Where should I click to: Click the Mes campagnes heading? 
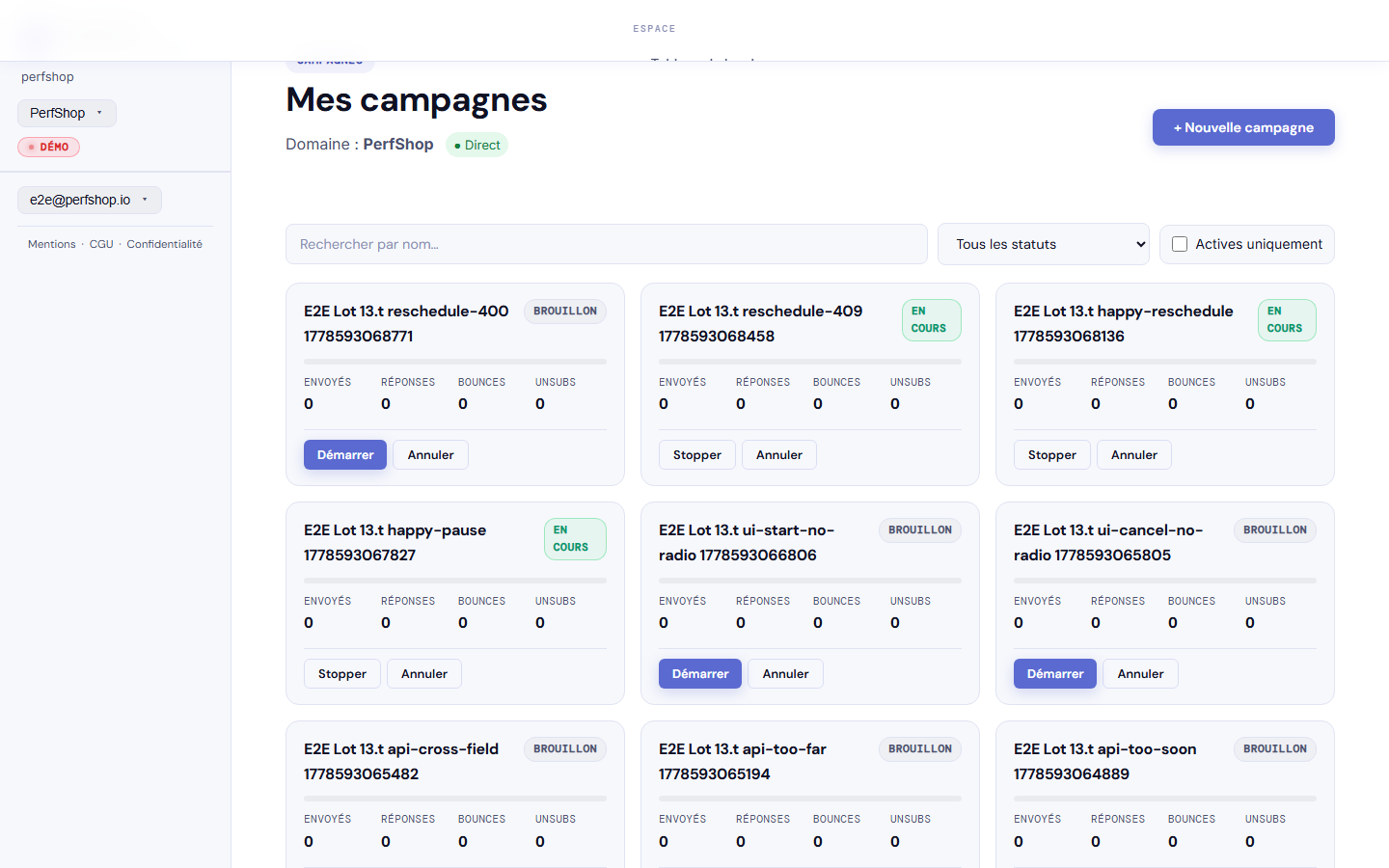(x=417, y=100)
